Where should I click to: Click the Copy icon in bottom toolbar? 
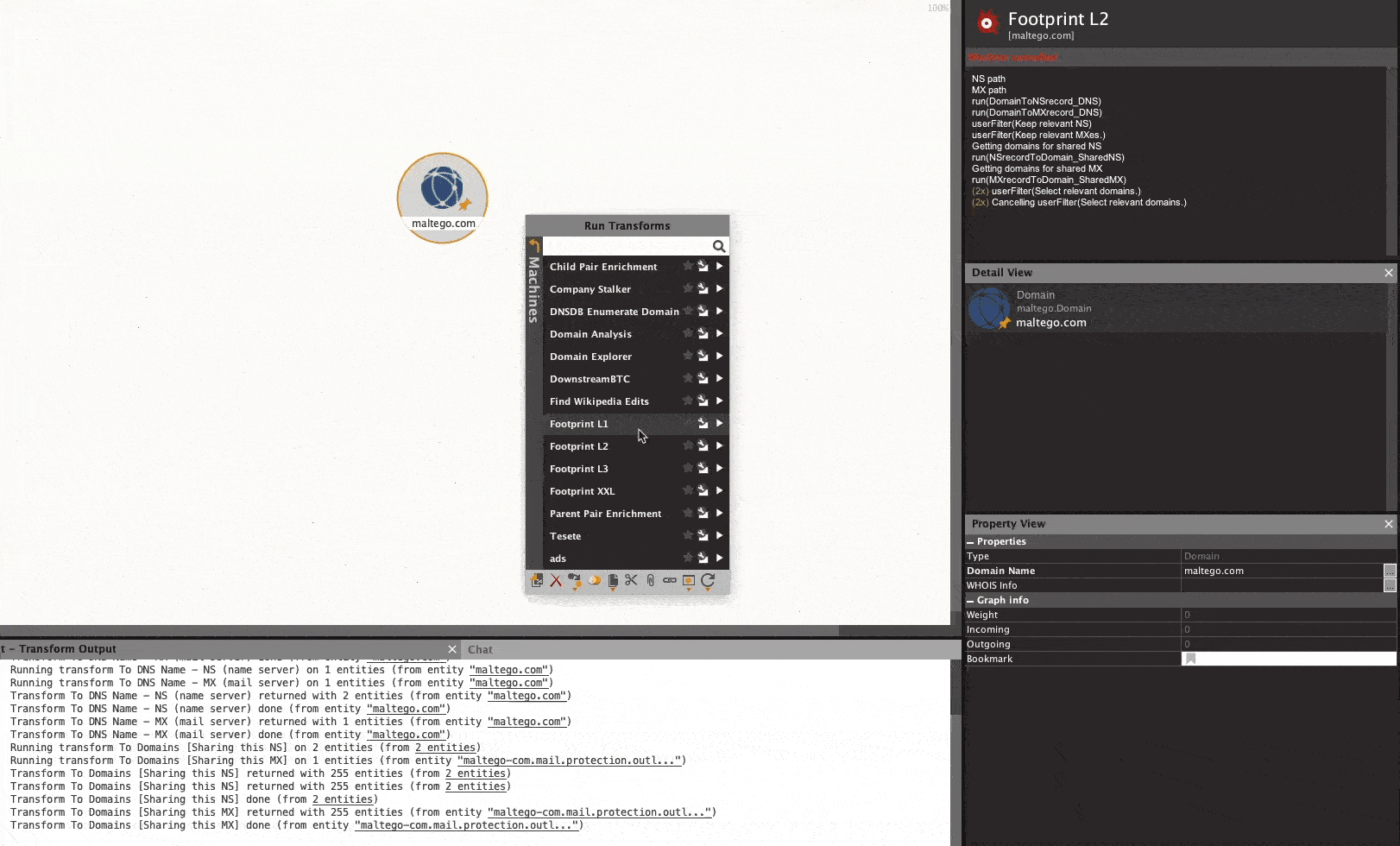pyautogui.click(x=613, y=581)
